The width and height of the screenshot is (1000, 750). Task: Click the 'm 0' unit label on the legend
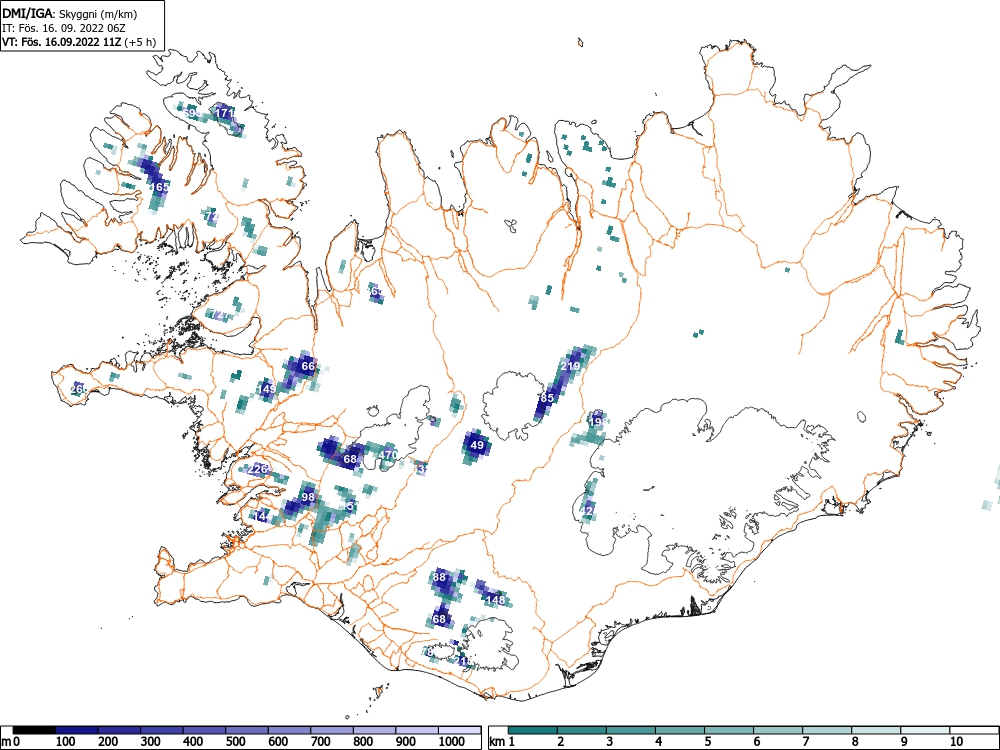pyautogui.click(x=12, y=742)
